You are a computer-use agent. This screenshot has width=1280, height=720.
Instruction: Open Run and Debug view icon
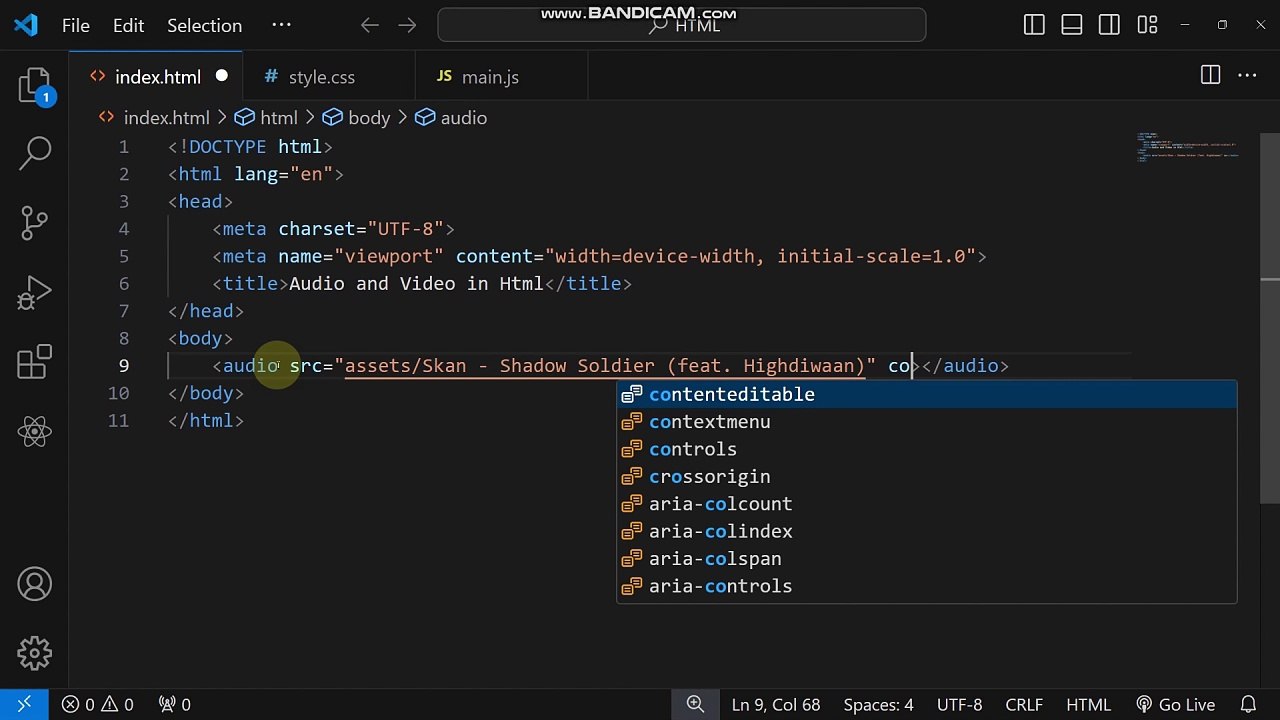pos(35,292)
